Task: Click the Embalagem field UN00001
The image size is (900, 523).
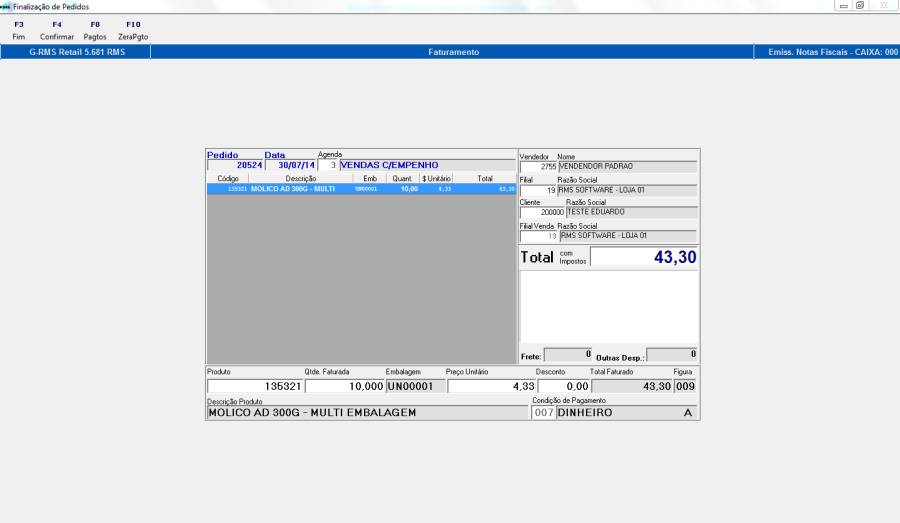Action: (x=416, y=386)
